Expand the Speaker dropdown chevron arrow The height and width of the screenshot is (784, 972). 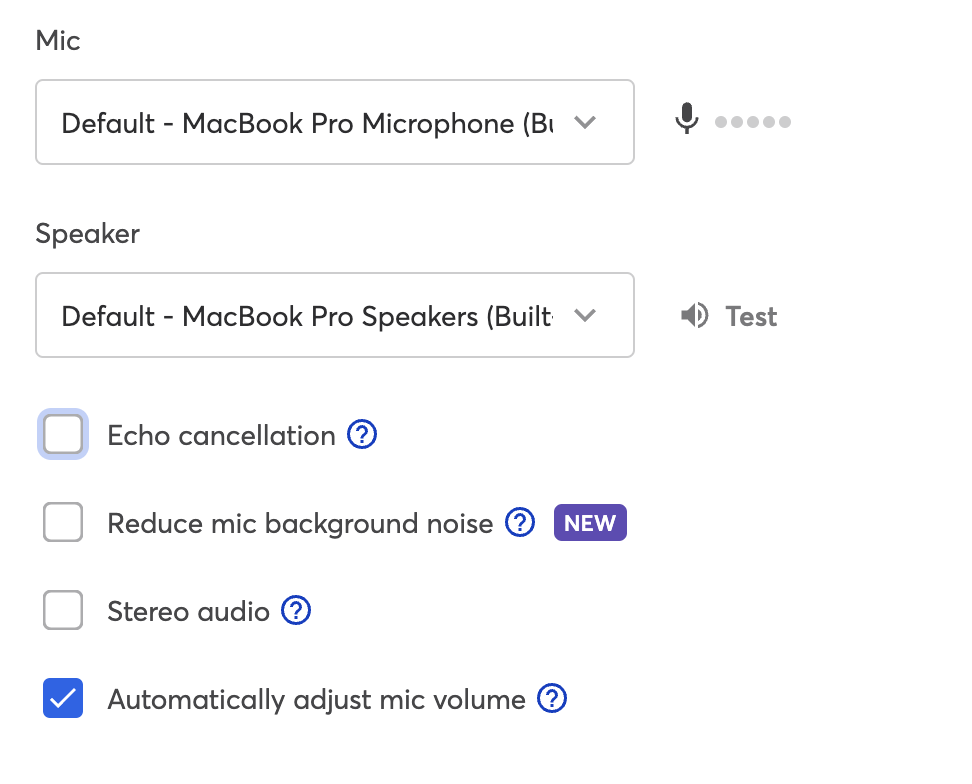pos(585,315)
